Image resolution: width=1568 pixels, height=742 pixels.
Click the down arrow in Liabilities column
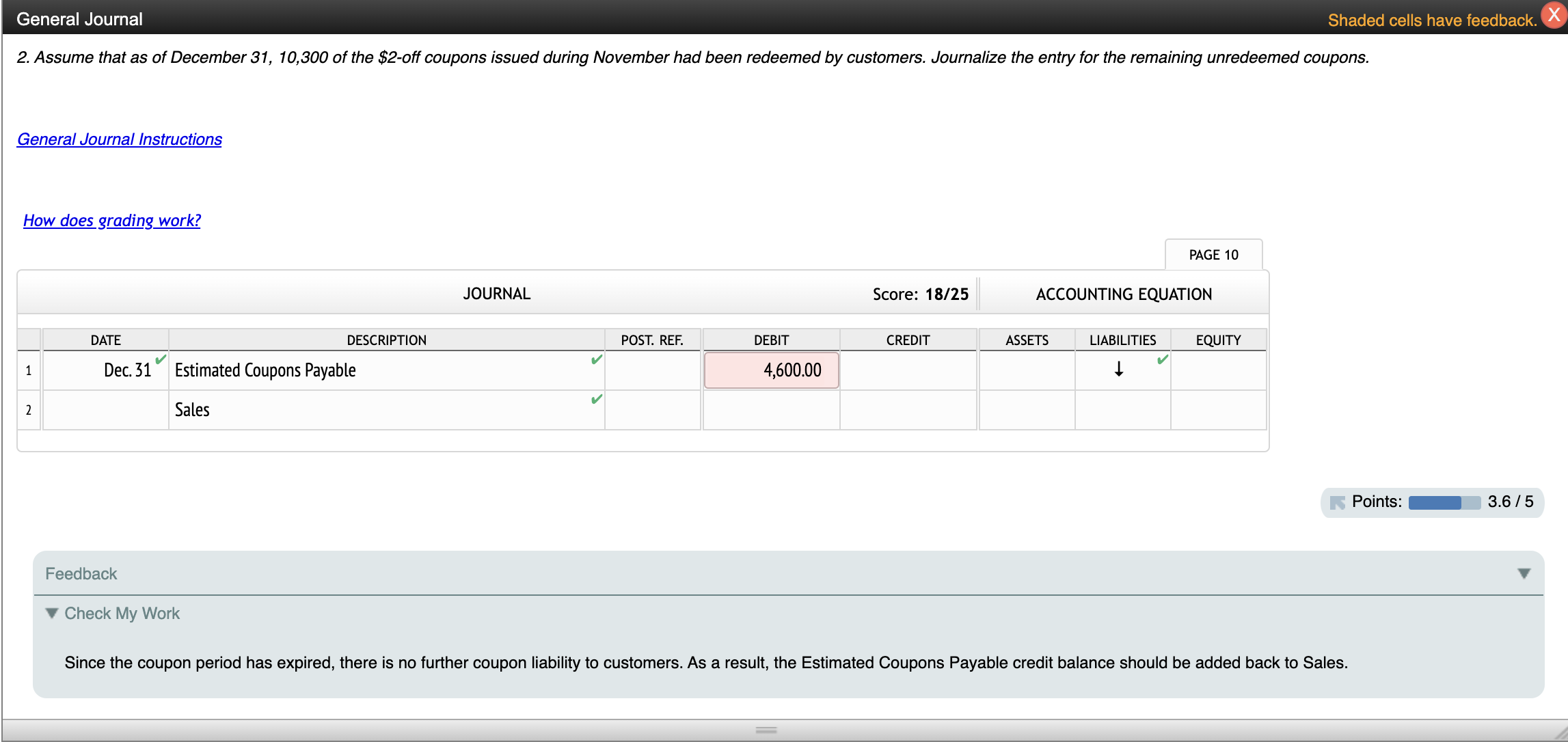coord(1119,370)
